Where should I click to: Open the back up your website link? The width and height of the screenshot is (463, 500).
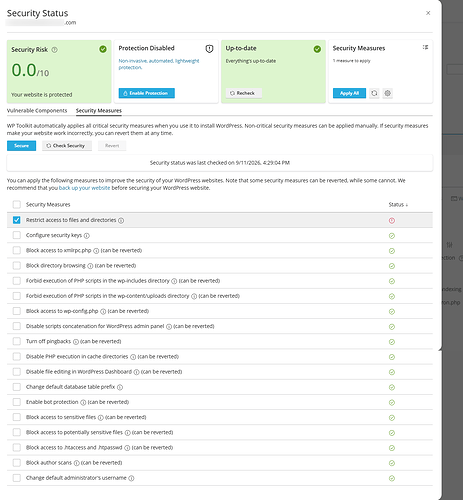pos(84,188)
